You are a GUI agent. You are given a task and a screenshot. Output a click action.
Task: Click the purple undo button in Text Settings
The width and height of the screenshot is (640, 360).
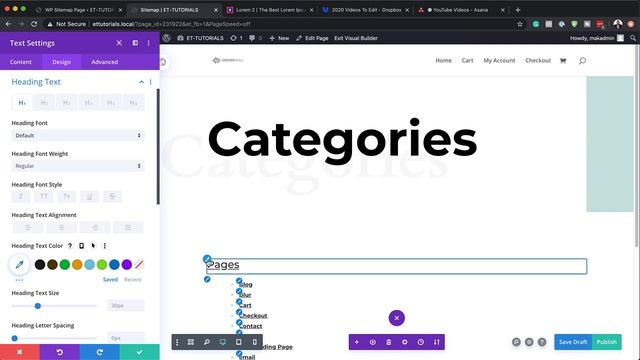(x=60, y=352)
